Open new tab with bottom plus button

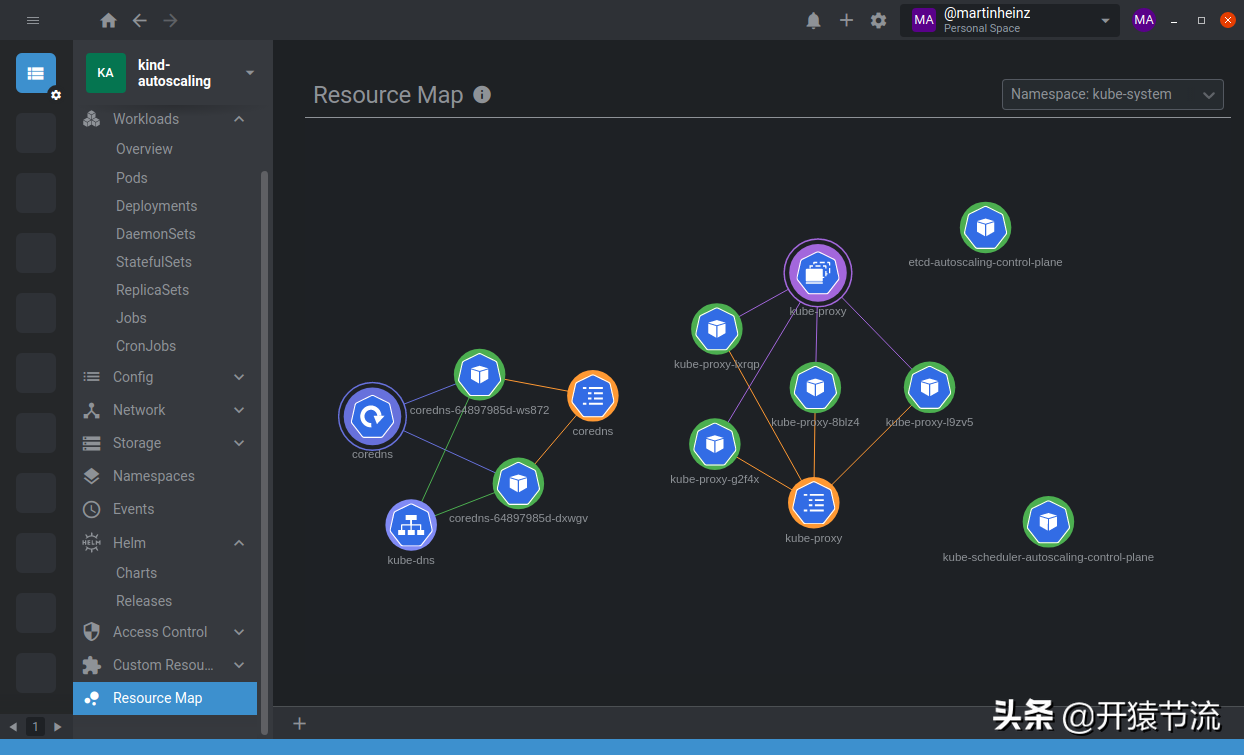tap(299, 724)
